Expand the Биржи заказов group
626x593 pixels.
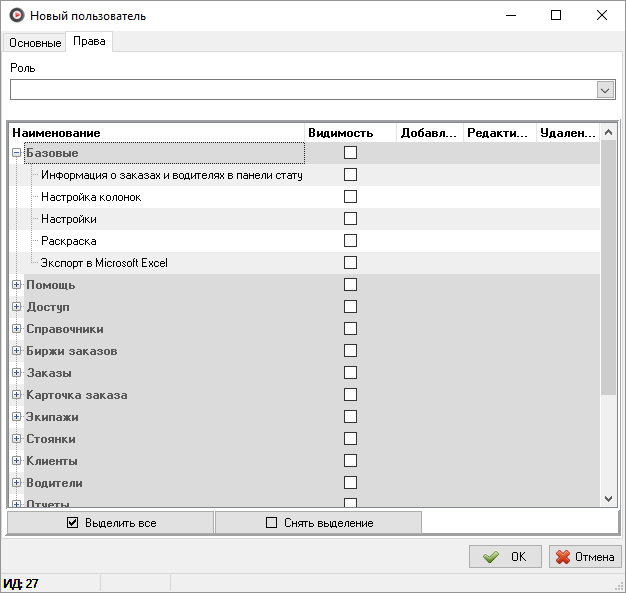tap(16, 351)
